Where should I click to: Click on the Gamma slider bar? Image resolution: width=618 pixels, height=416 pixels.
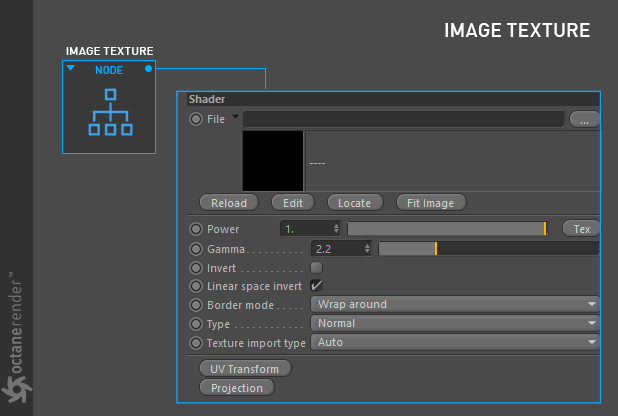coord(489,249)
